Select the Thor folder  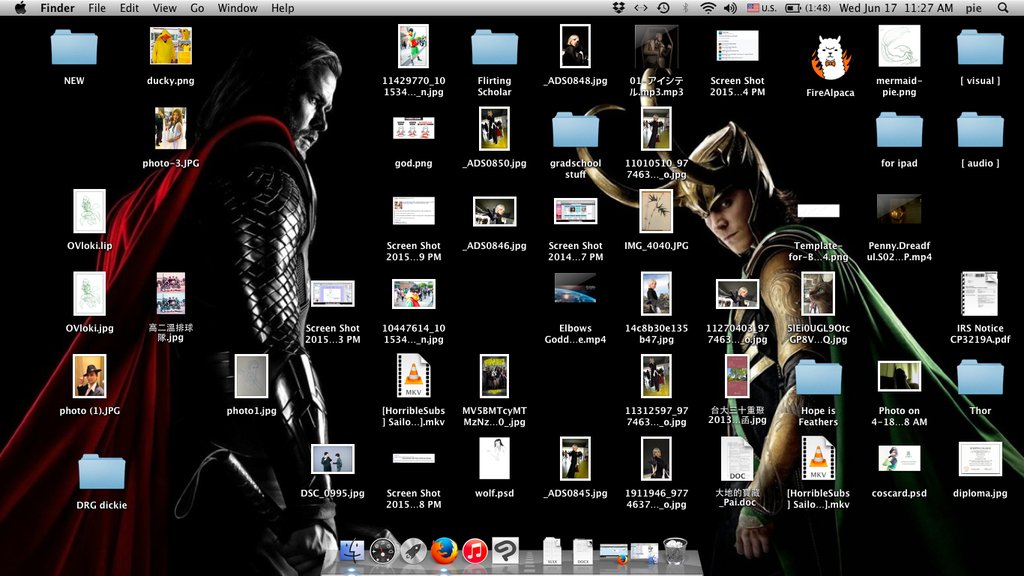pyautogui.click(x=980, y=387)
